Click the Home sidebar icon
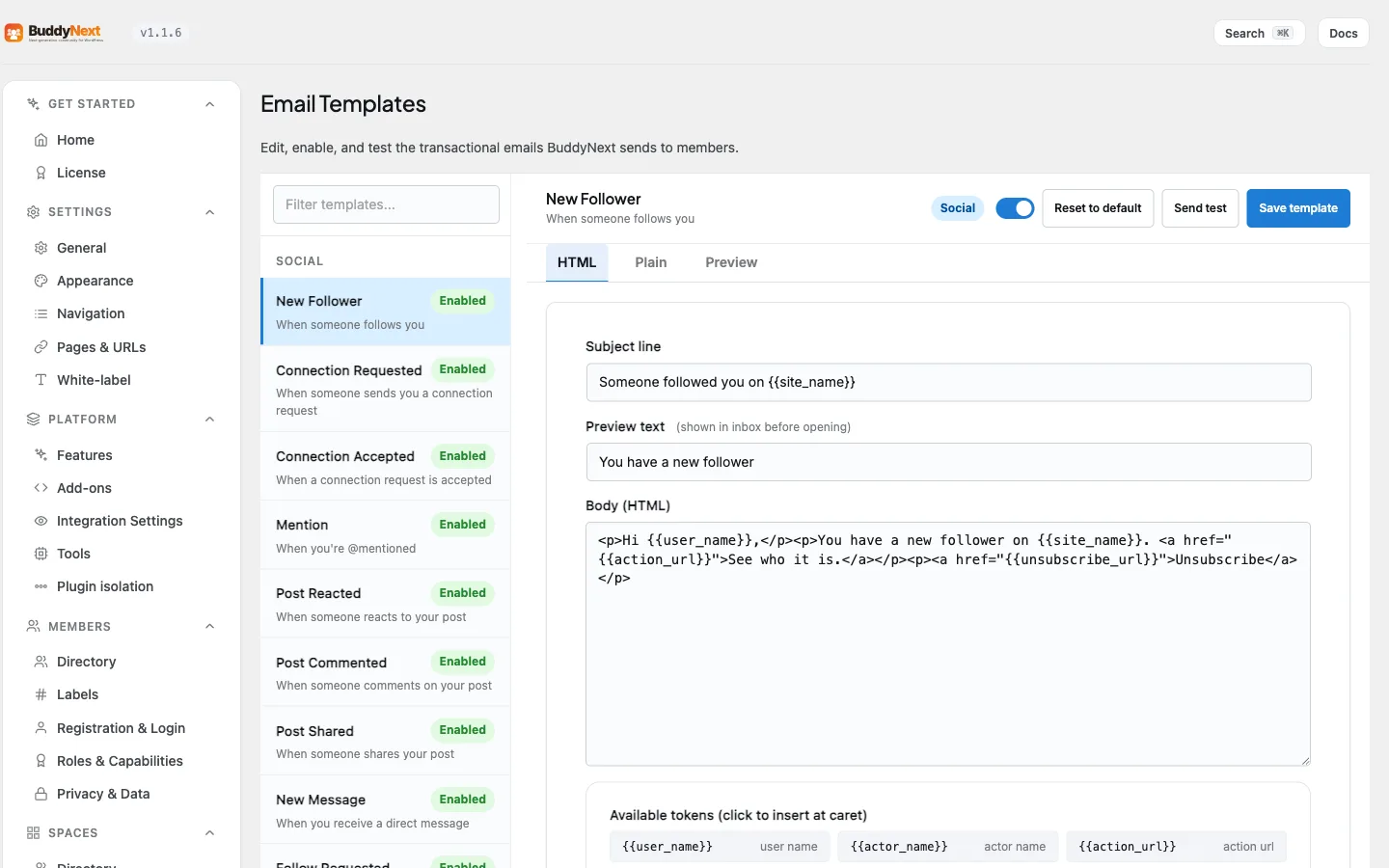 (41, 140)
